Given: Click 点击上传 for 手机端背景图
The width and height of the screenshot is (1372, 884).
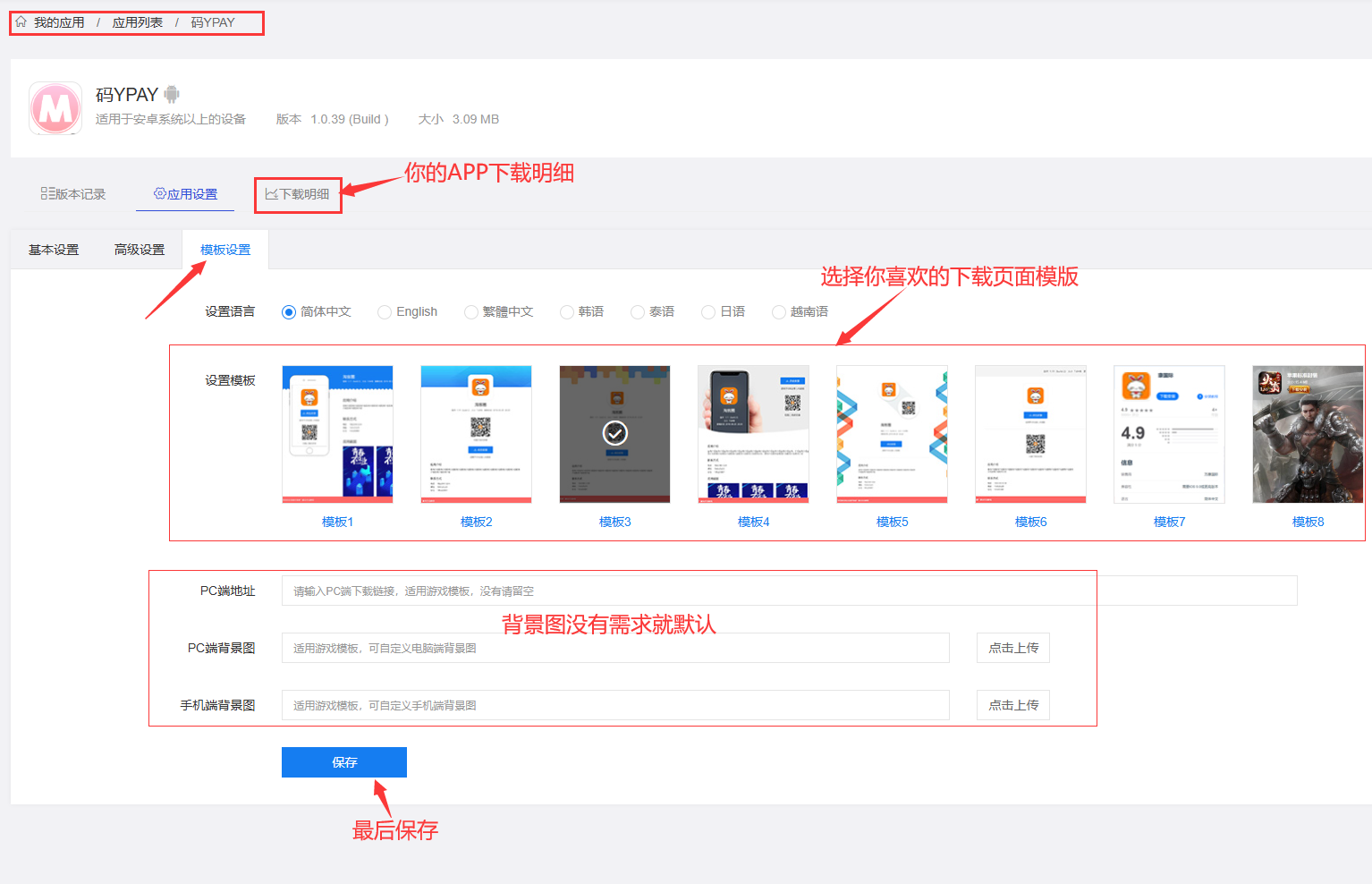Looking at the screenshot, I should [1013, 705].
